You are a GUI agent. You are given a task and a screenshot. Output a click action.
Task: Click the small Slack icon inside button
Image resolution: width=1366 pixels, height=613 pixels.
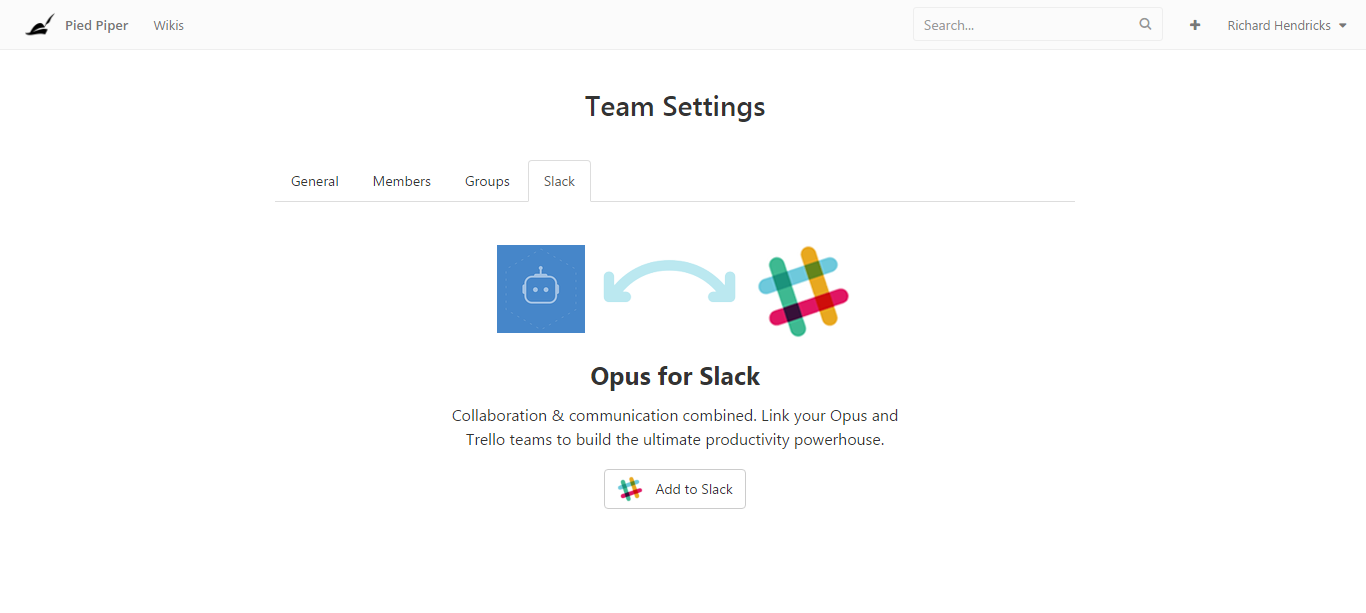[x=630, y=489]
